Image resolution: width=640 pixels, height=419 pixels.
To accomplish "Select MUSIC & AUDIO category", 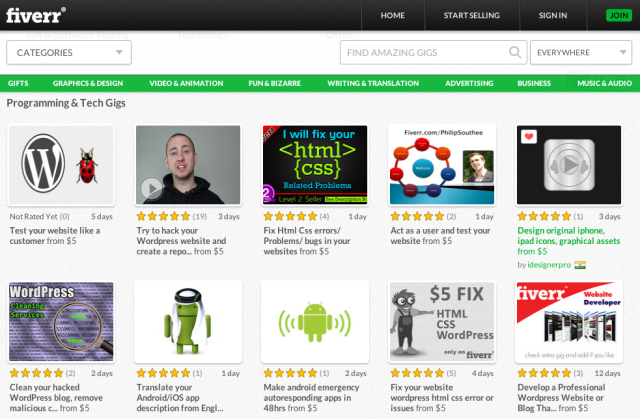I will pyautogui.click(x=604, y=83).
